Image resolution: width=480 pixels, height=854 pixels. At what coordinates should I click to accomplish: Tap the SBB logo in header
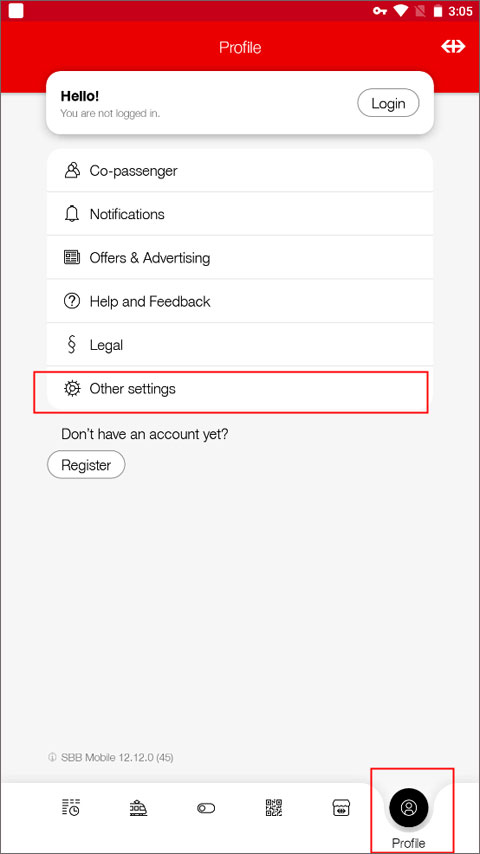(453, 47)
